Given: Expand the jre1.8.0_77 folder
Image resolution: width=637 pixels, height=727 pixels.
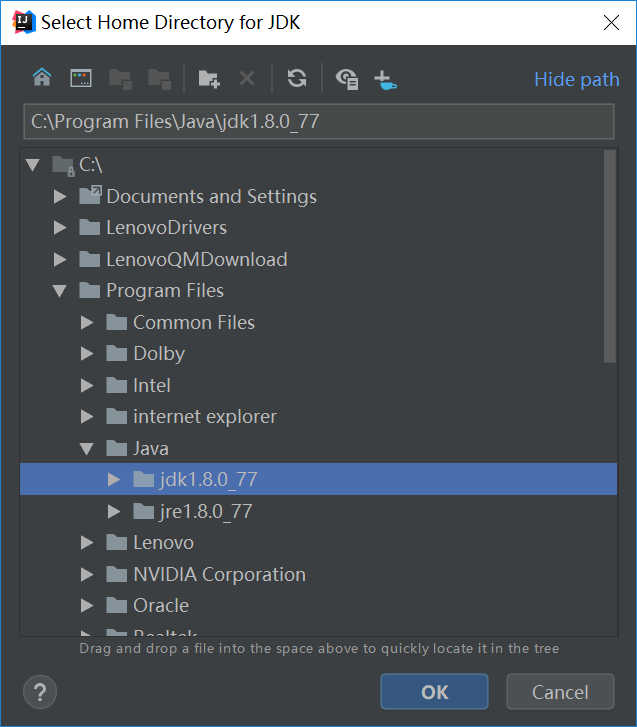Looking at the screenshot, I should (x=114, y=511).
